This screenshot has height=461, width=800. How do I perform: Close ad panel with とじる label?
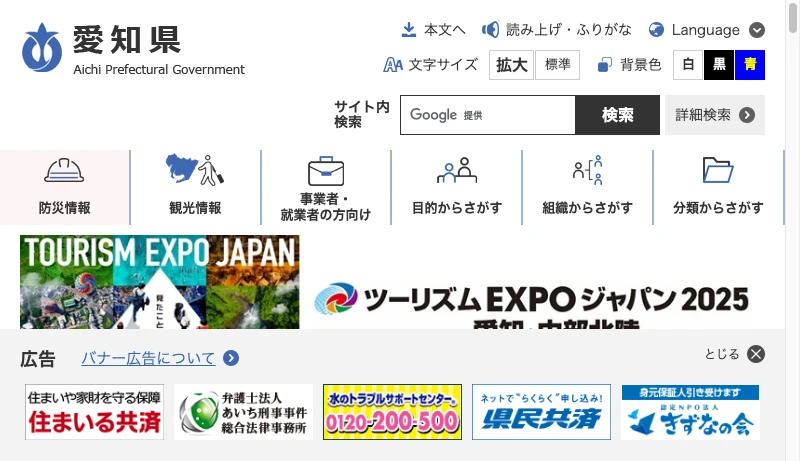point(721,354)
